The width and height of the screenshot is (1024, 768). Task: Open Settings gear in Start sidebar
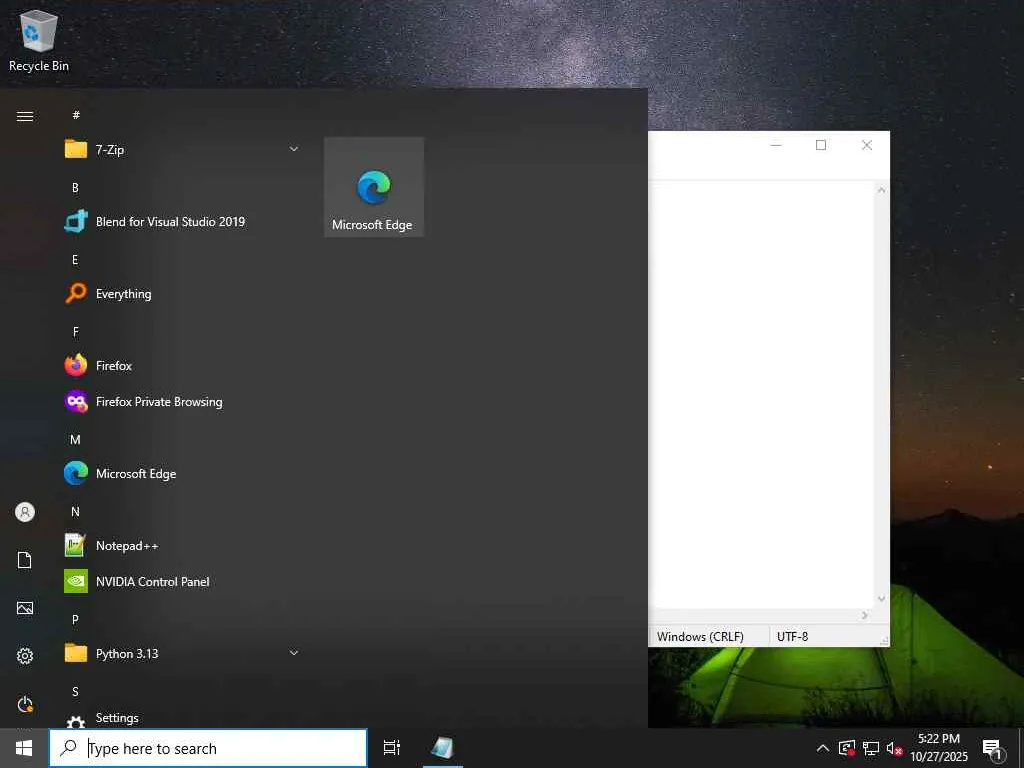pyautogui.click(x=25, y=656)
